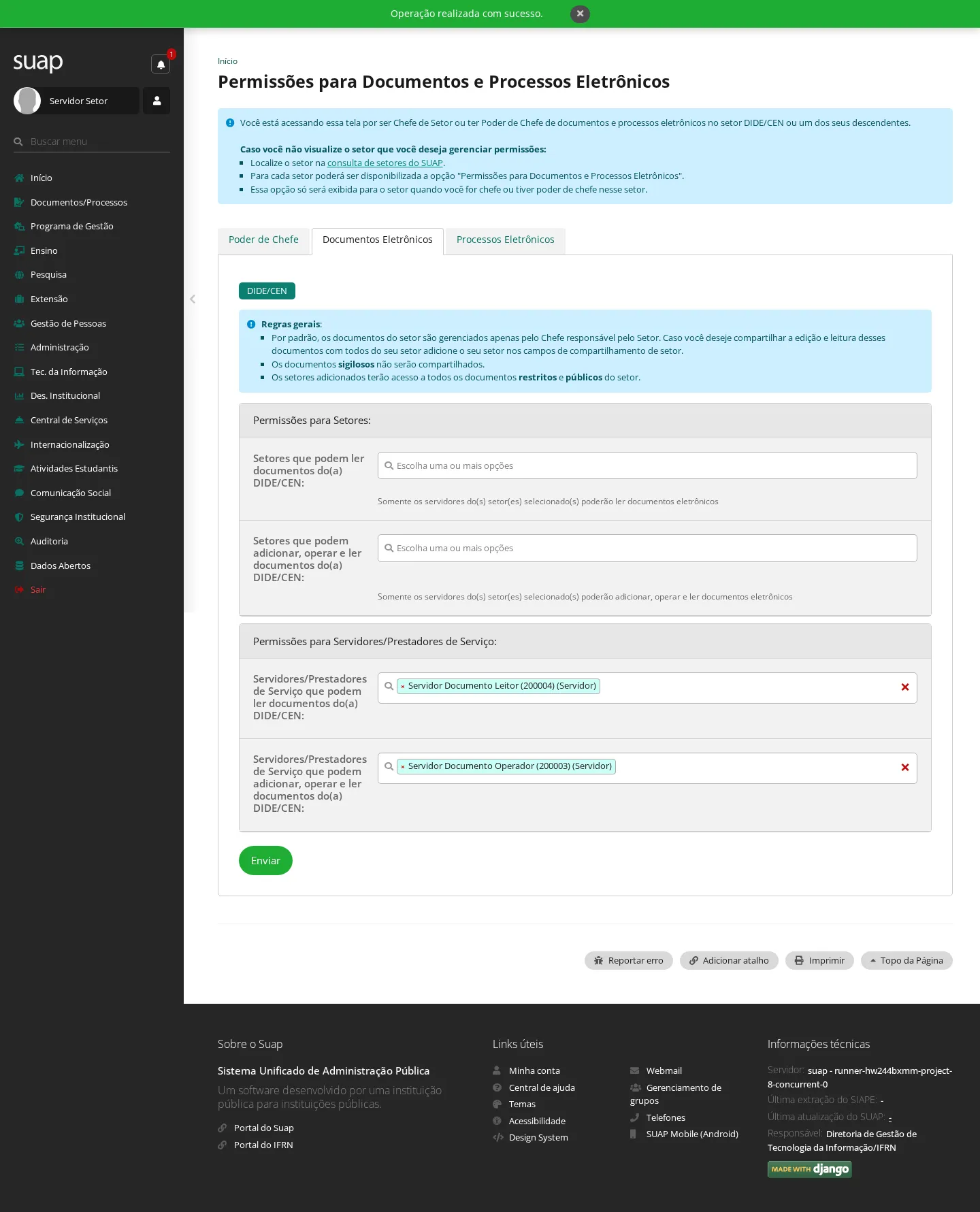
Task: Click the Imprimir printer button
Action: 819,960
